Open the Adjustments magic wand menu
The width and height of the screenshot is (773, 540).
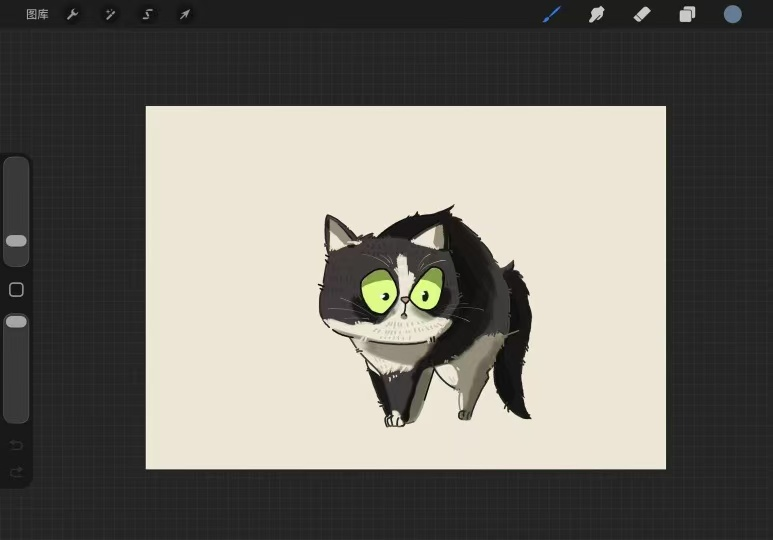pyautogui.click(x=110, y=15)
